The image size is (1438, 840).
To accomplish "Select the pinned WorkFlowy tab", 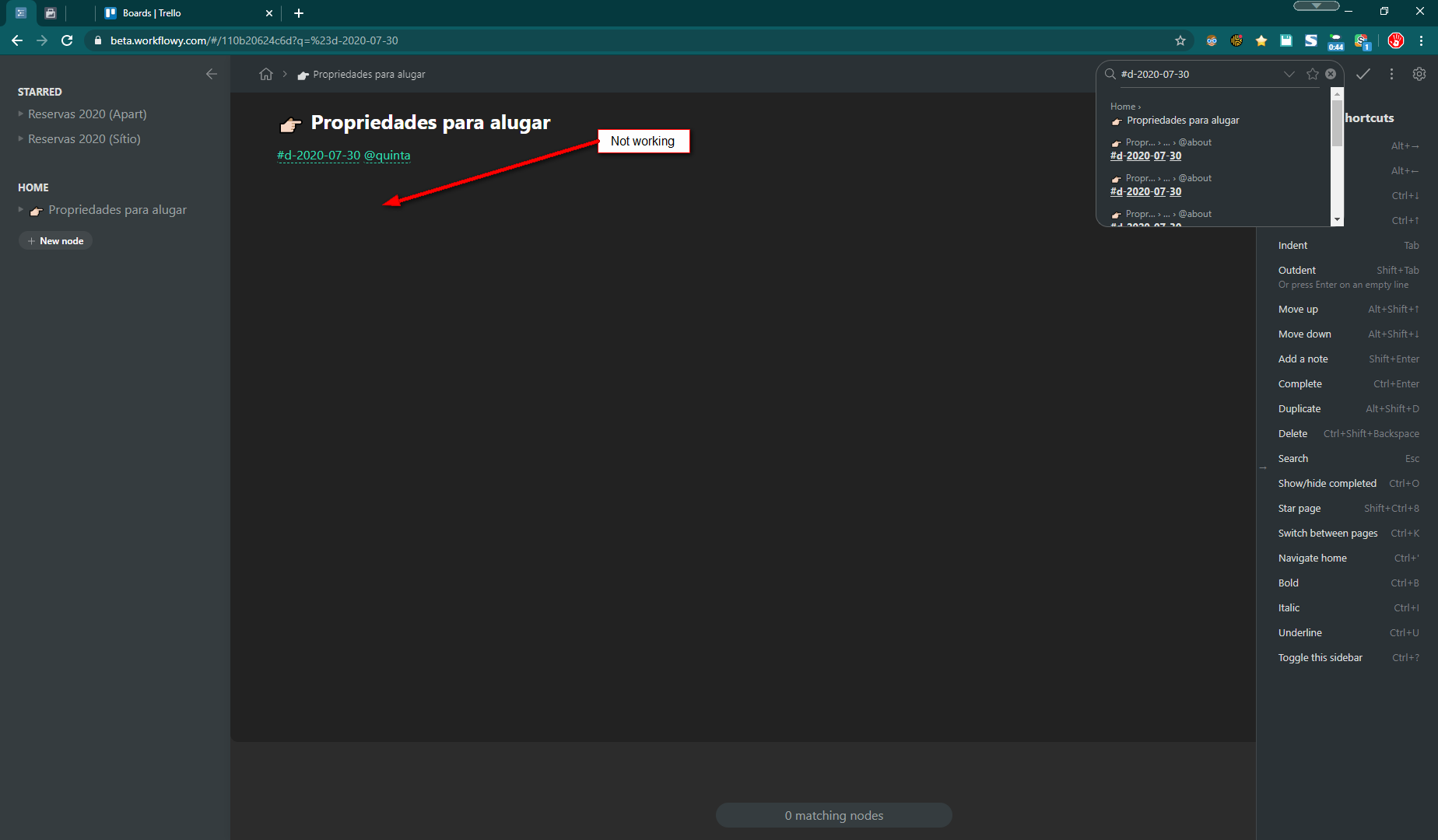I will [21, 13].
